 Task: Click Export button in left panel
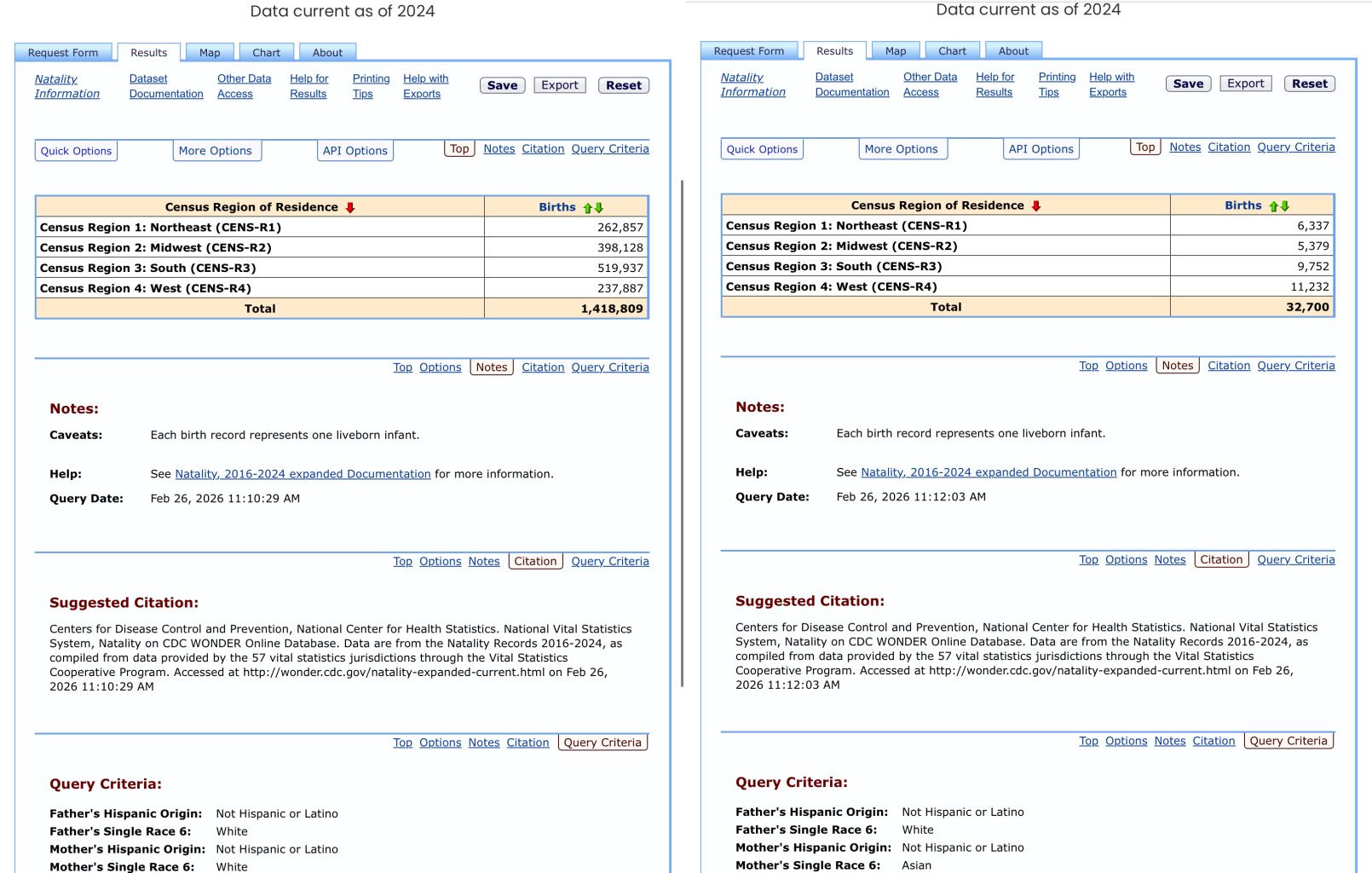(x=560, y=85)
